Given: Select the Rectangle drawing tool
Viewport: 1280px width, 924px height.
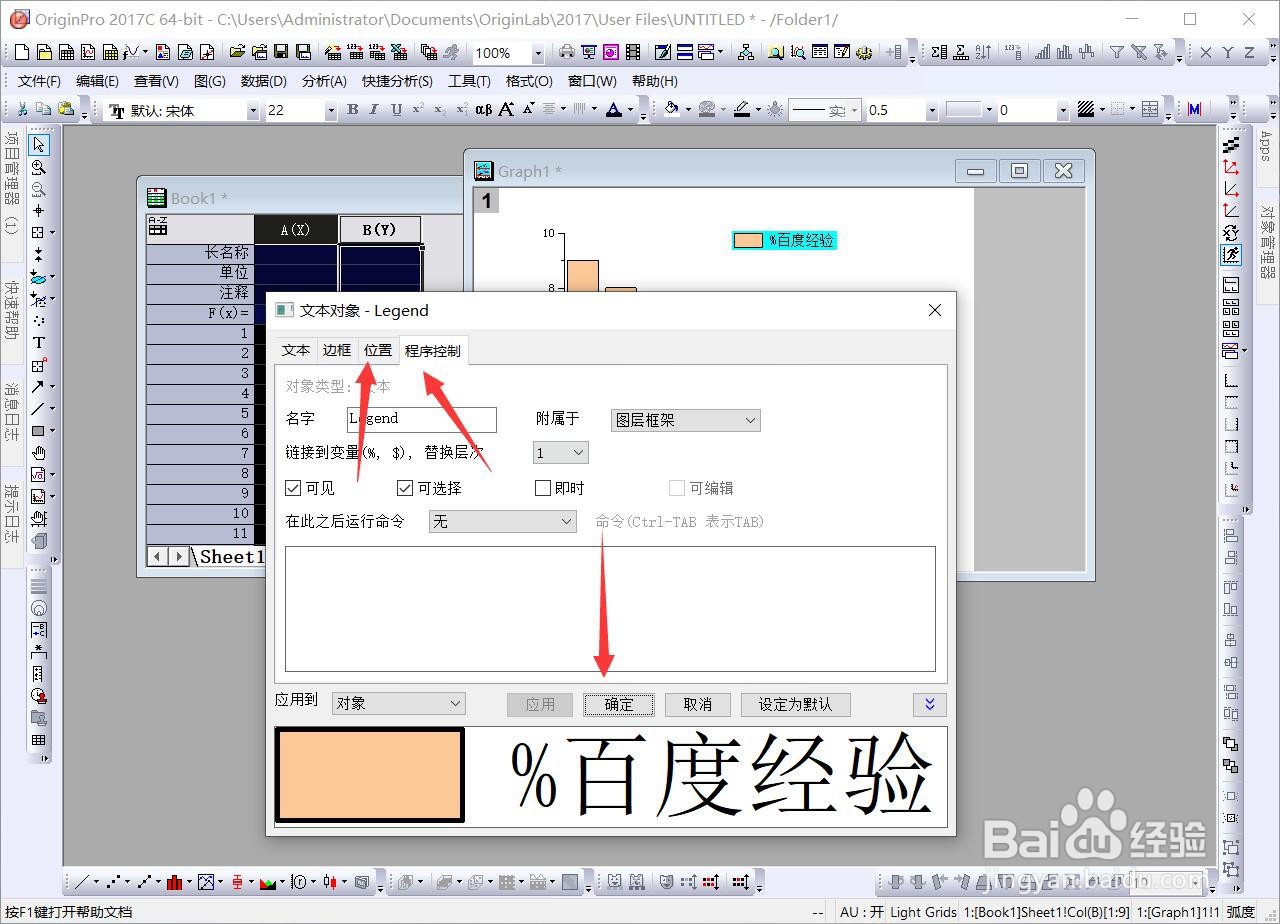Looking at the screenshot, I should (38, 431).
